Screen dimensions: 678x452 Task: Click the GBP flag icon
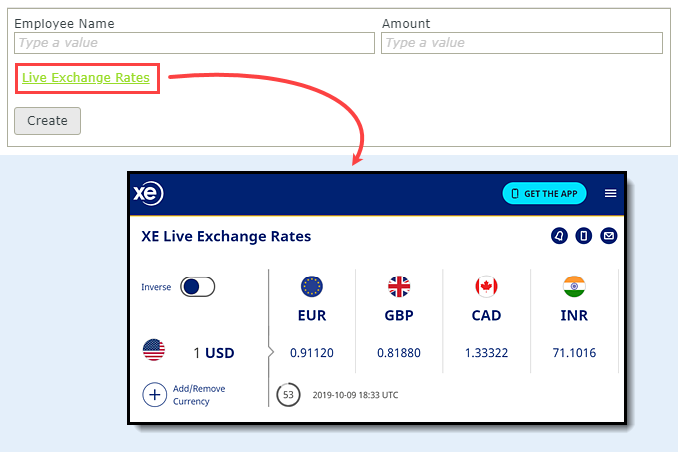(x=399, y=287)
